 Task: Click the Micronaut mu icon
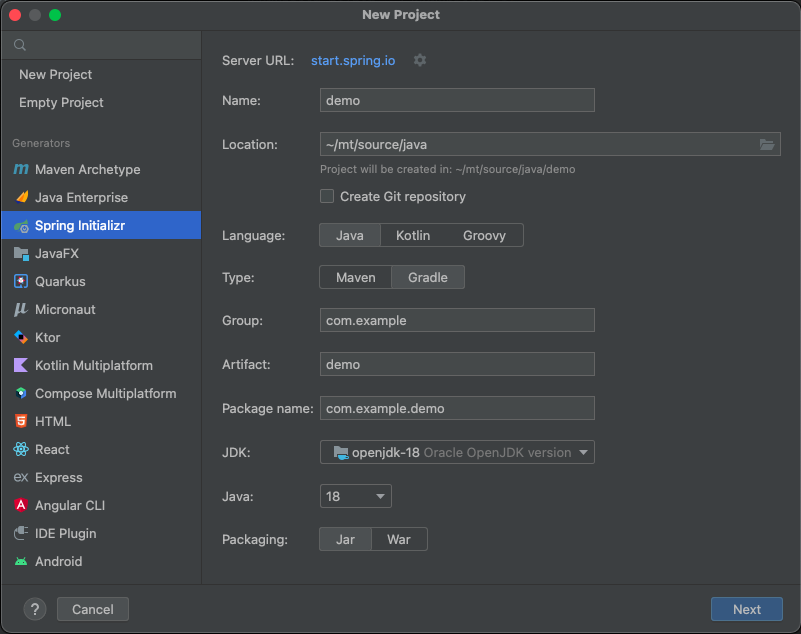(x=21, y=310)
